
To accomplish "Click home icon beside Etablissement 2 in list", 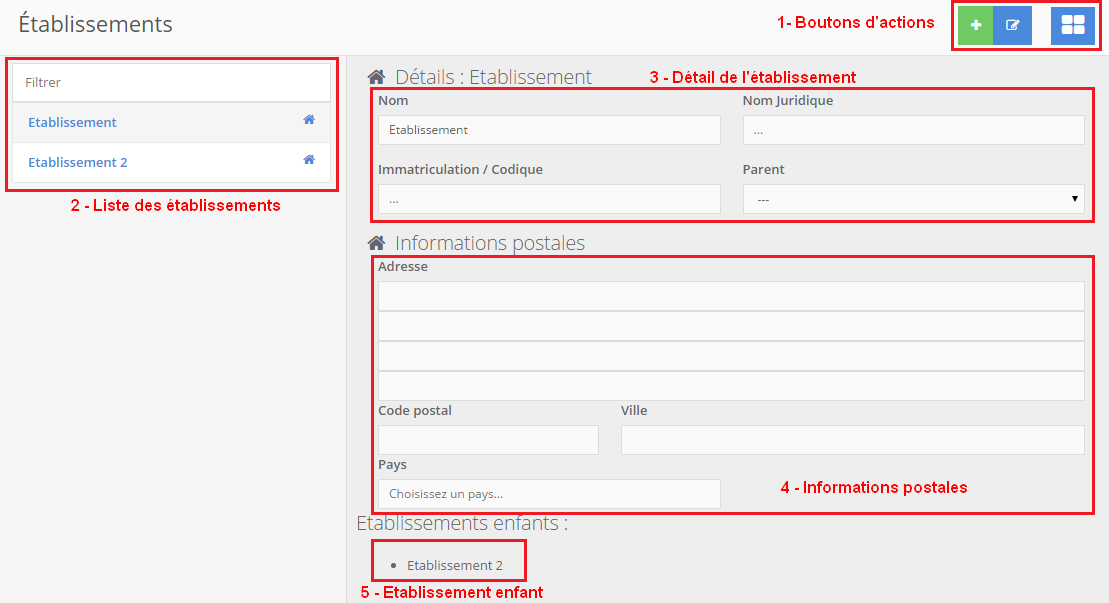I will [x=309, y=160].
